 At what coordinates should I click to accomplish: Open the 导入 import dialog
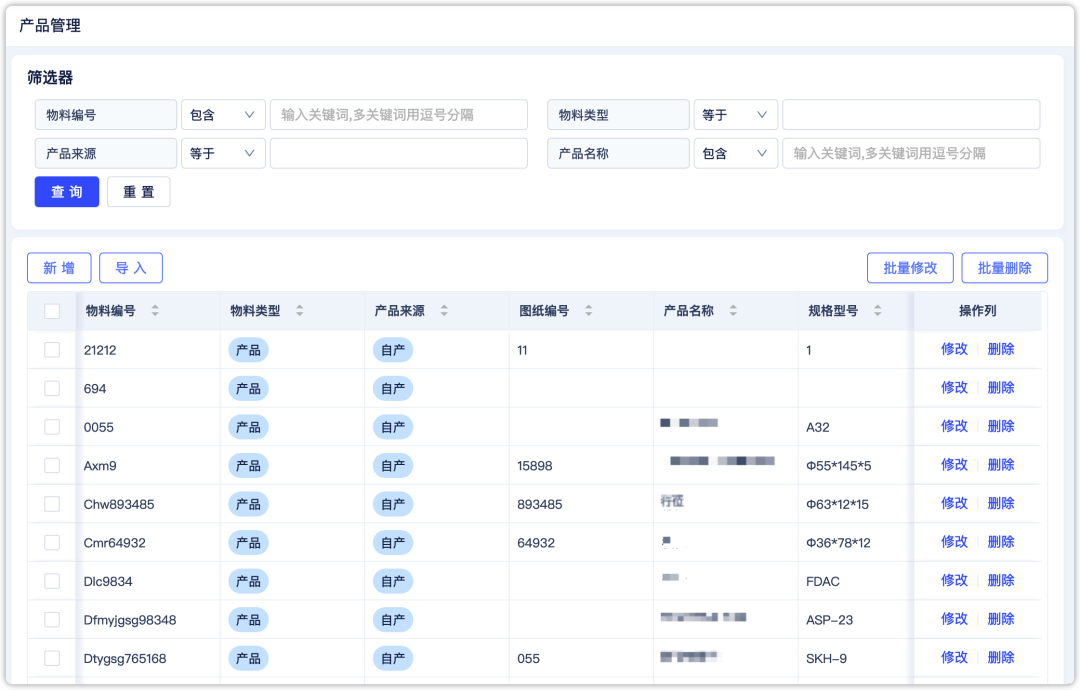[130, 267]
